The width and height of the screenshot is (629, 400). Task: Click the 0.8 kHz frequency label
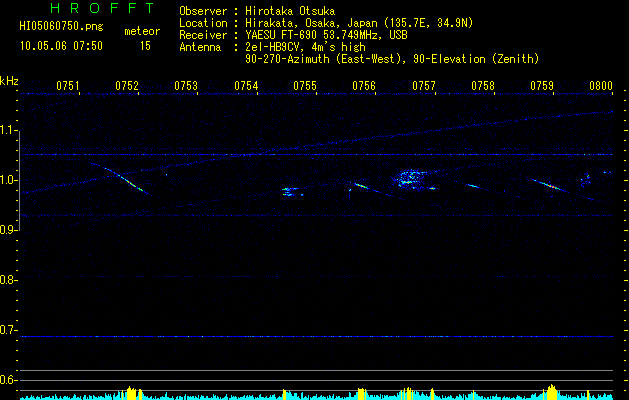(8, 280)
